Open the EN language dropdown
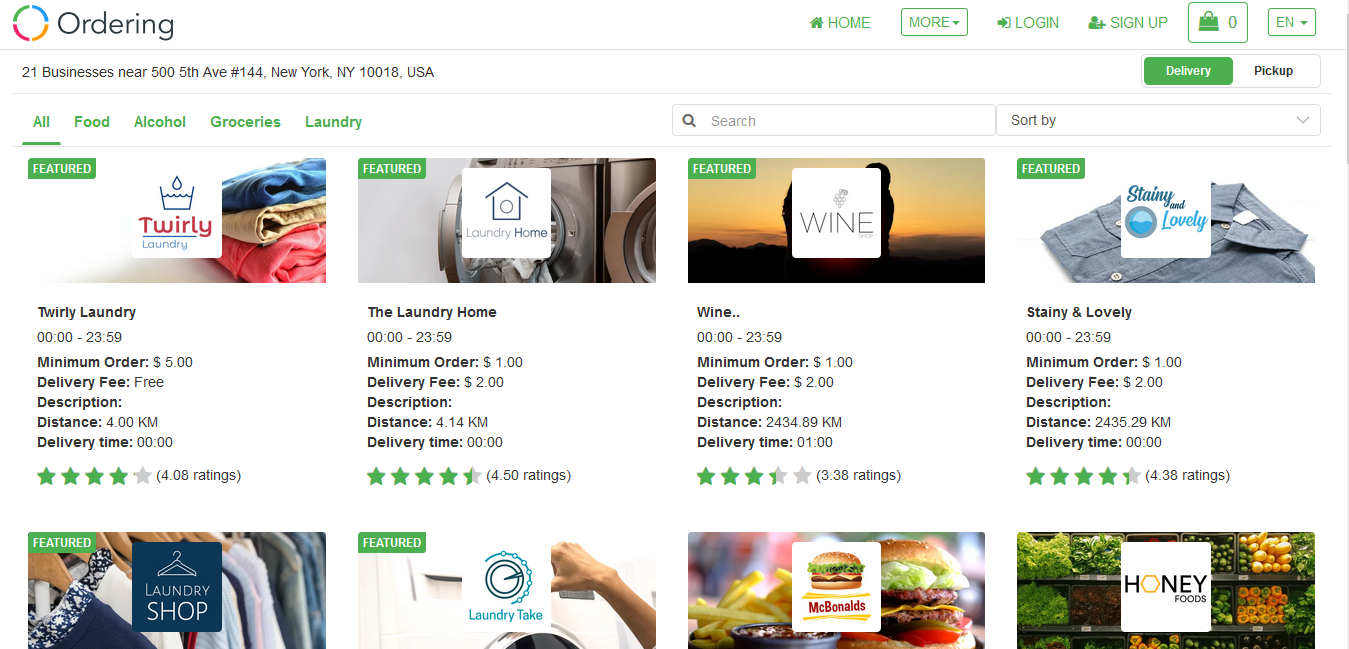 [x=1292, y=22]
